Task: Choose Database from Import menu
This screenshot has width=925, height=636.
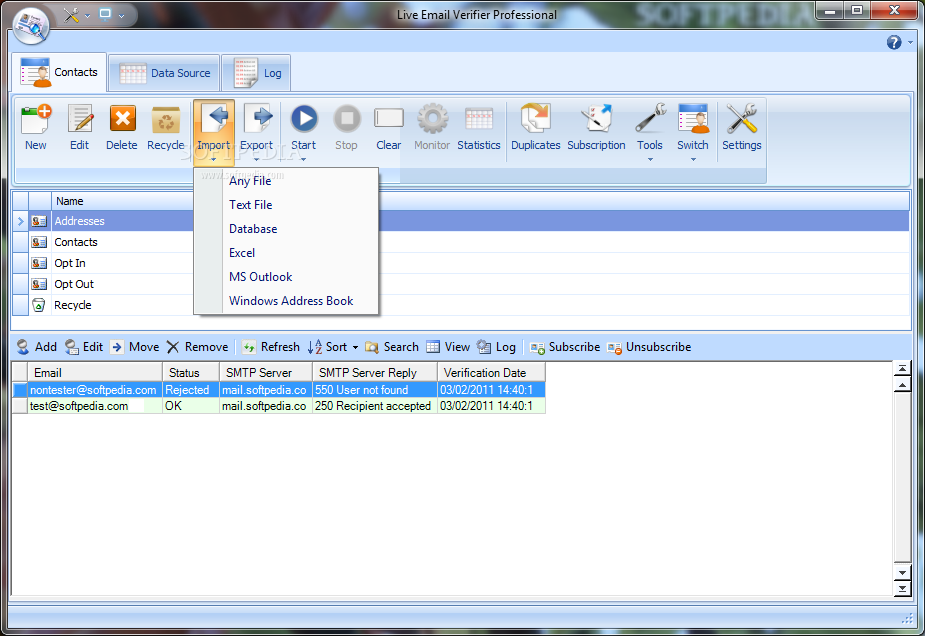Action: point(286,229)
